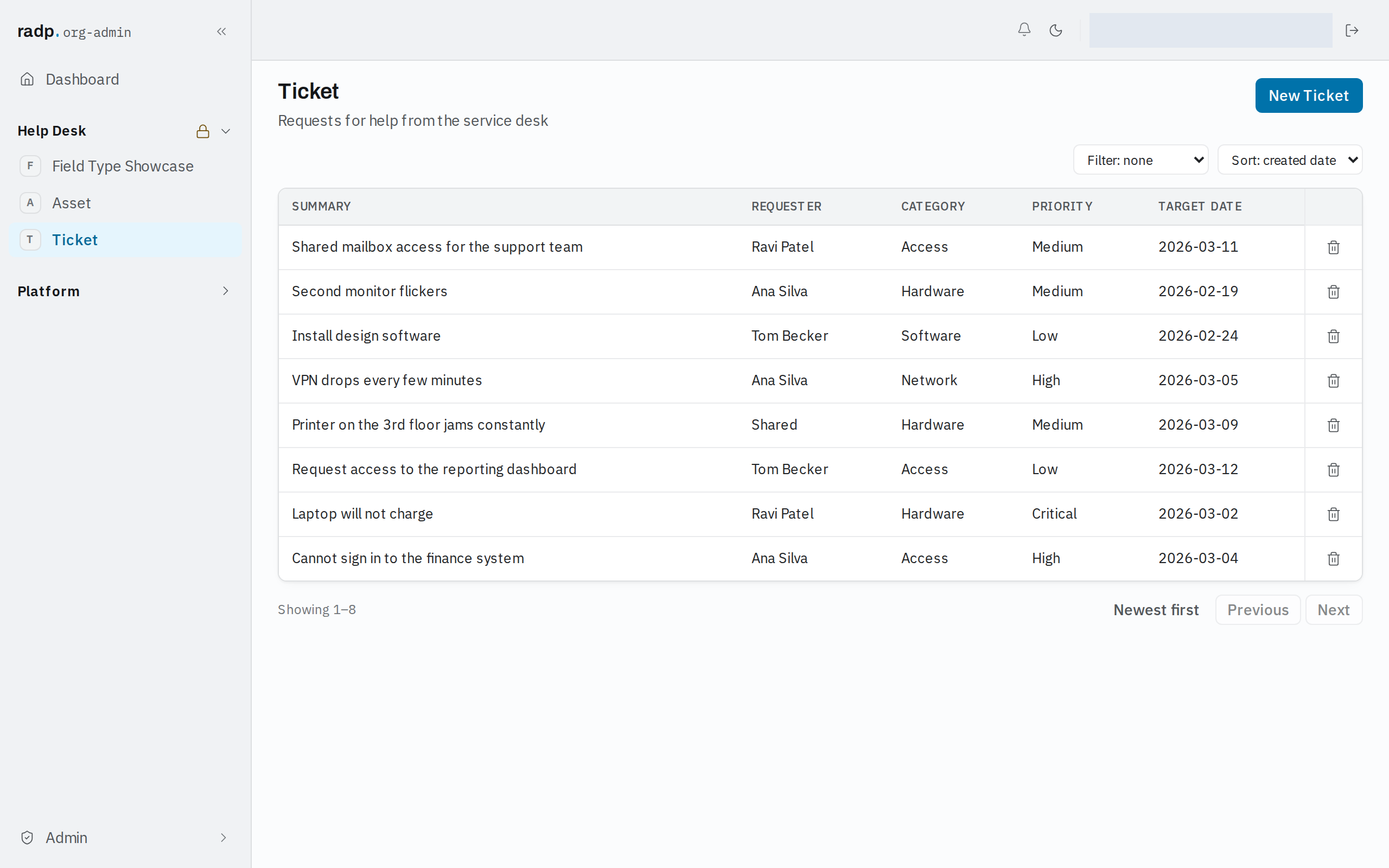This screenshot has height=868, width=1389.
Task: Click the Next page button
Action: pos(1333,610)
